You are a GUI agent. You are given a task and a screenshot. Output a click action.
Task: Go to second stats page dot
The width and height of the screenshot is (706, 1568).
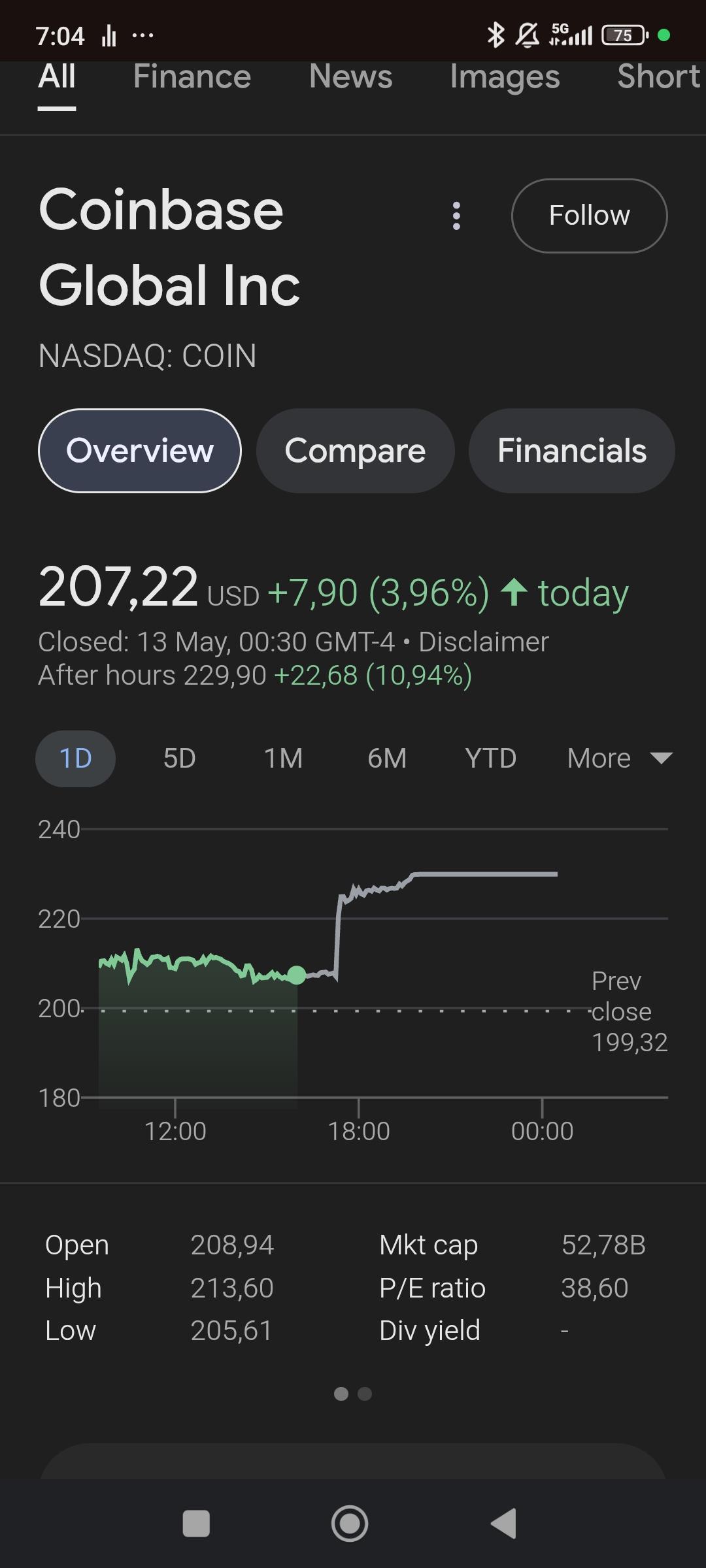(x=365, y=1394)
